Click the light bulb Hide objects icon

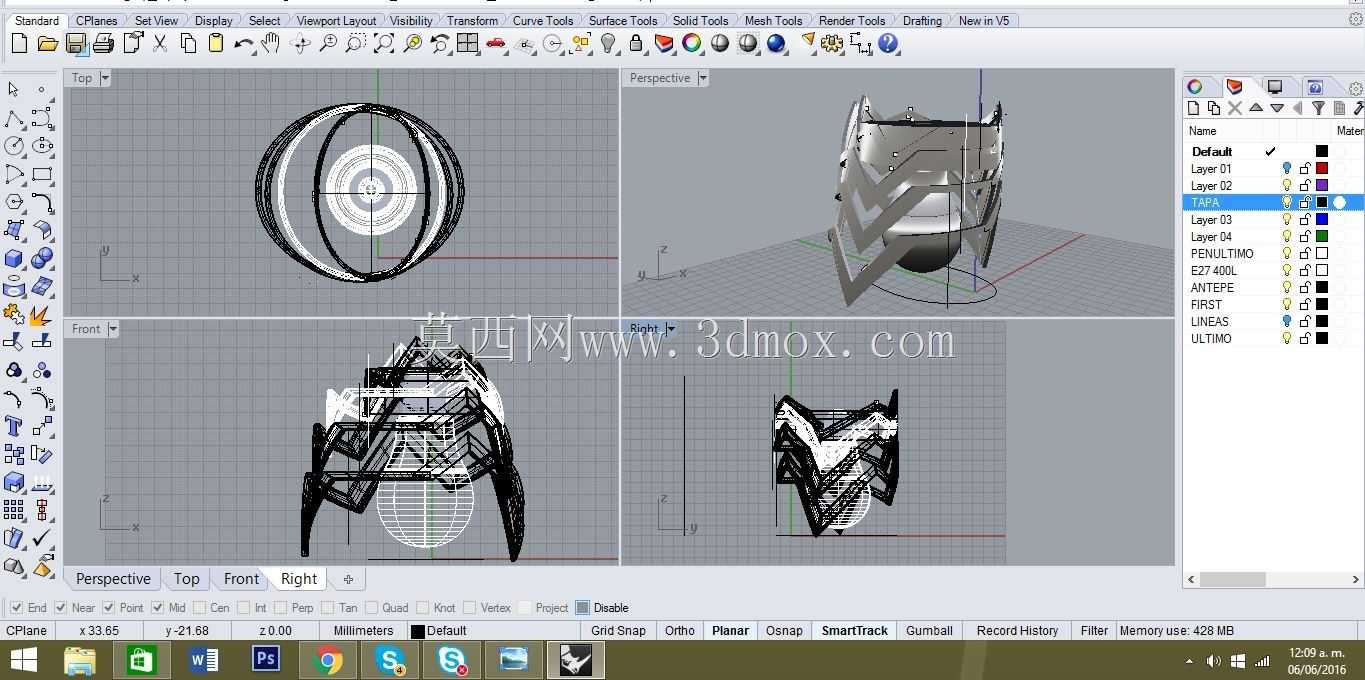tap(609, 43)
